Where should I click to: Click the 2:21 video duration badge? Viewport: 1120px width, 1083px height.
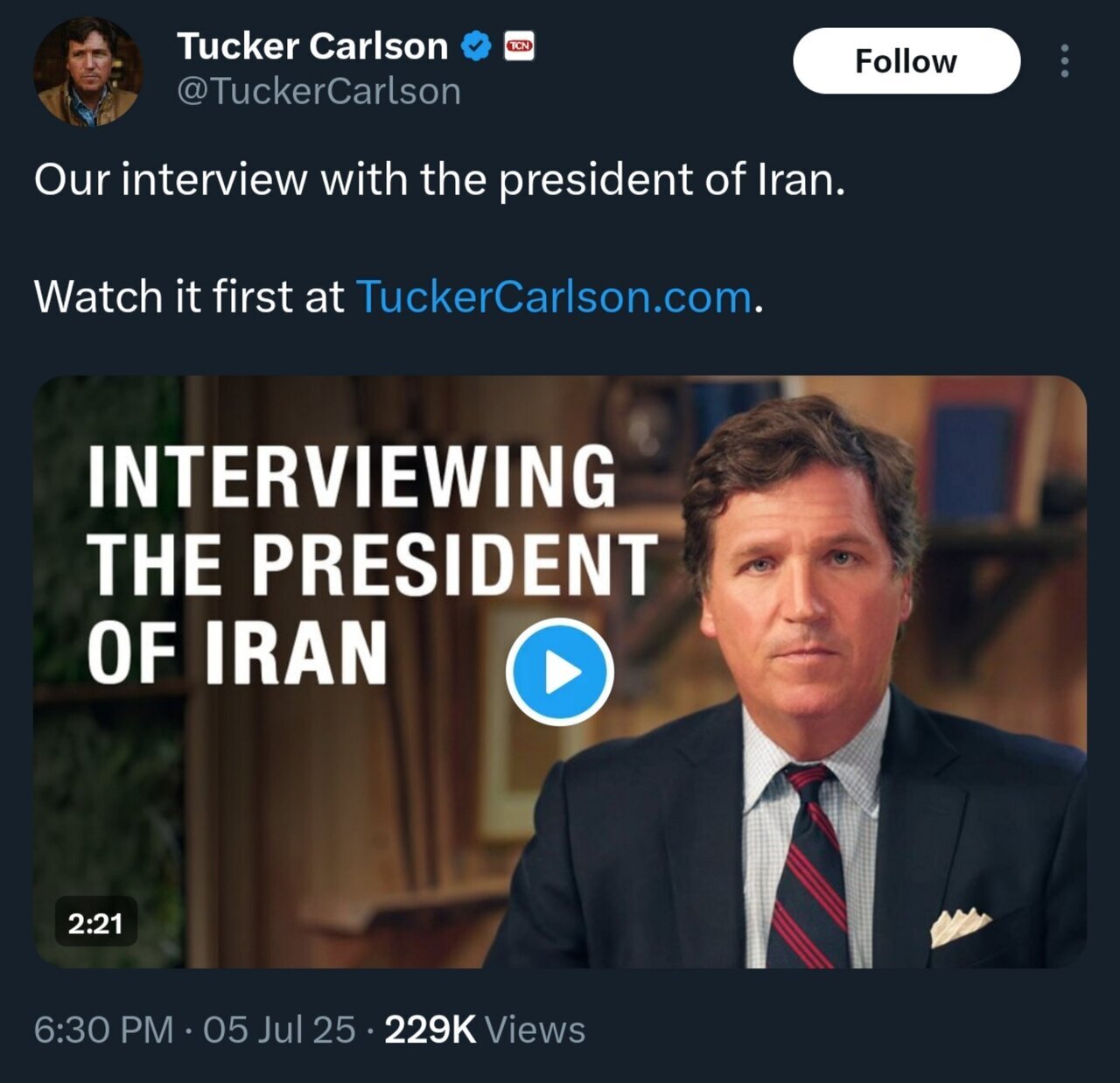coord(95,922)
